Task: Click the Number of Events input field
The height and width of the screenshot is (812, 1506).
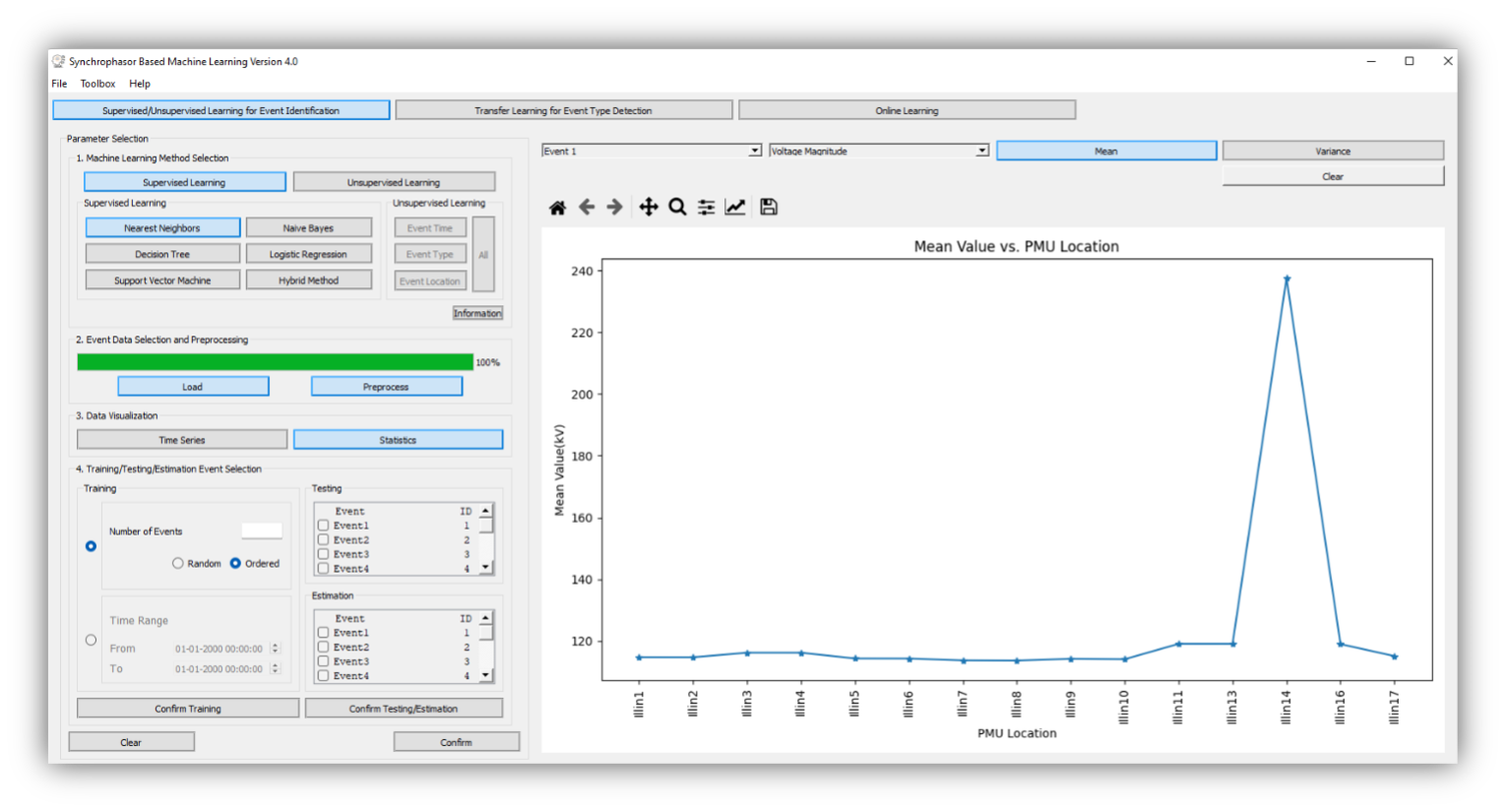Action: click(x=262, y=531)
